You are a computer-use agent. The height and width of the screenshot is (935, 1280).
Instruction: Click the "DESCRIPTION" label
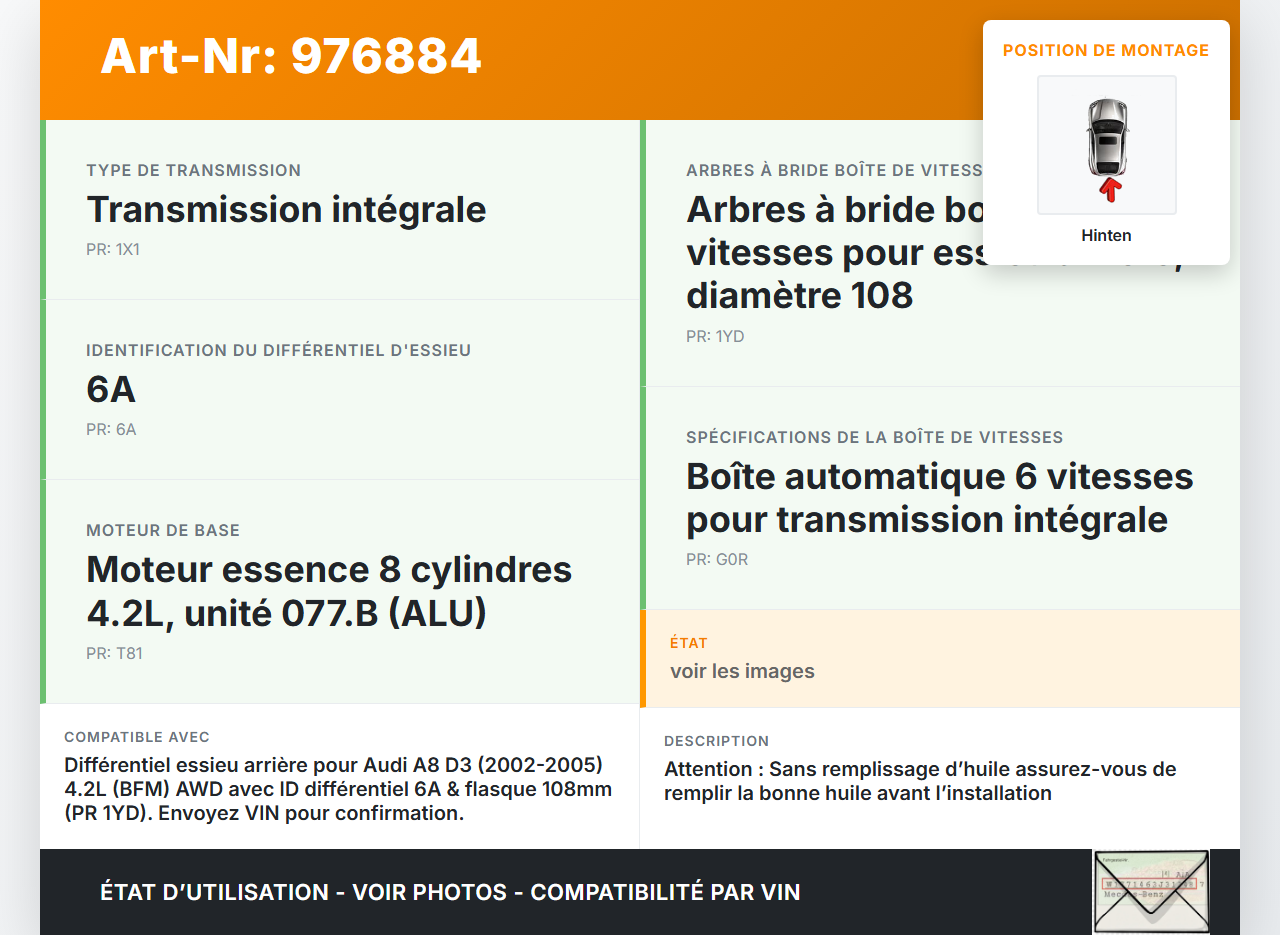tap(717, 741)
